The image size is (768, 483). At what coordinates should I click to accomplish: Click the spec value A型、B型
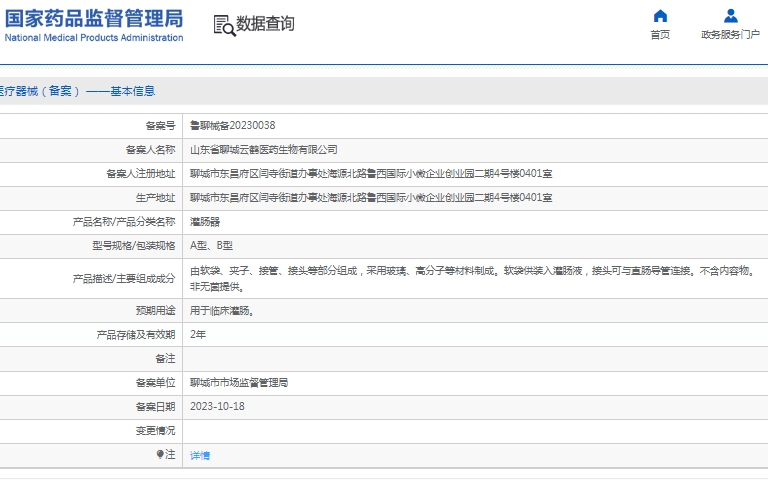point(211,246)
